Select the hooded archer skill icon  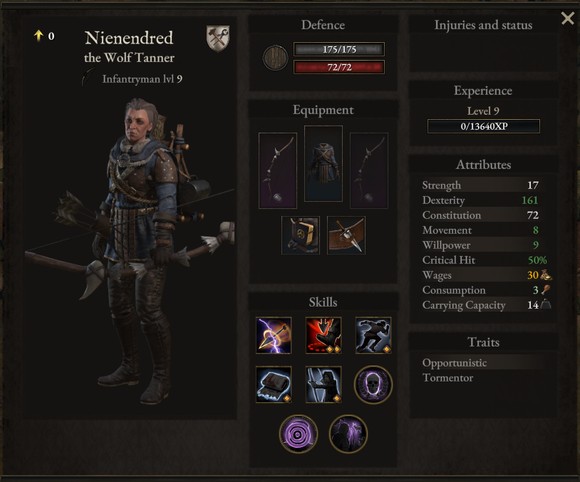coord(323,385)
